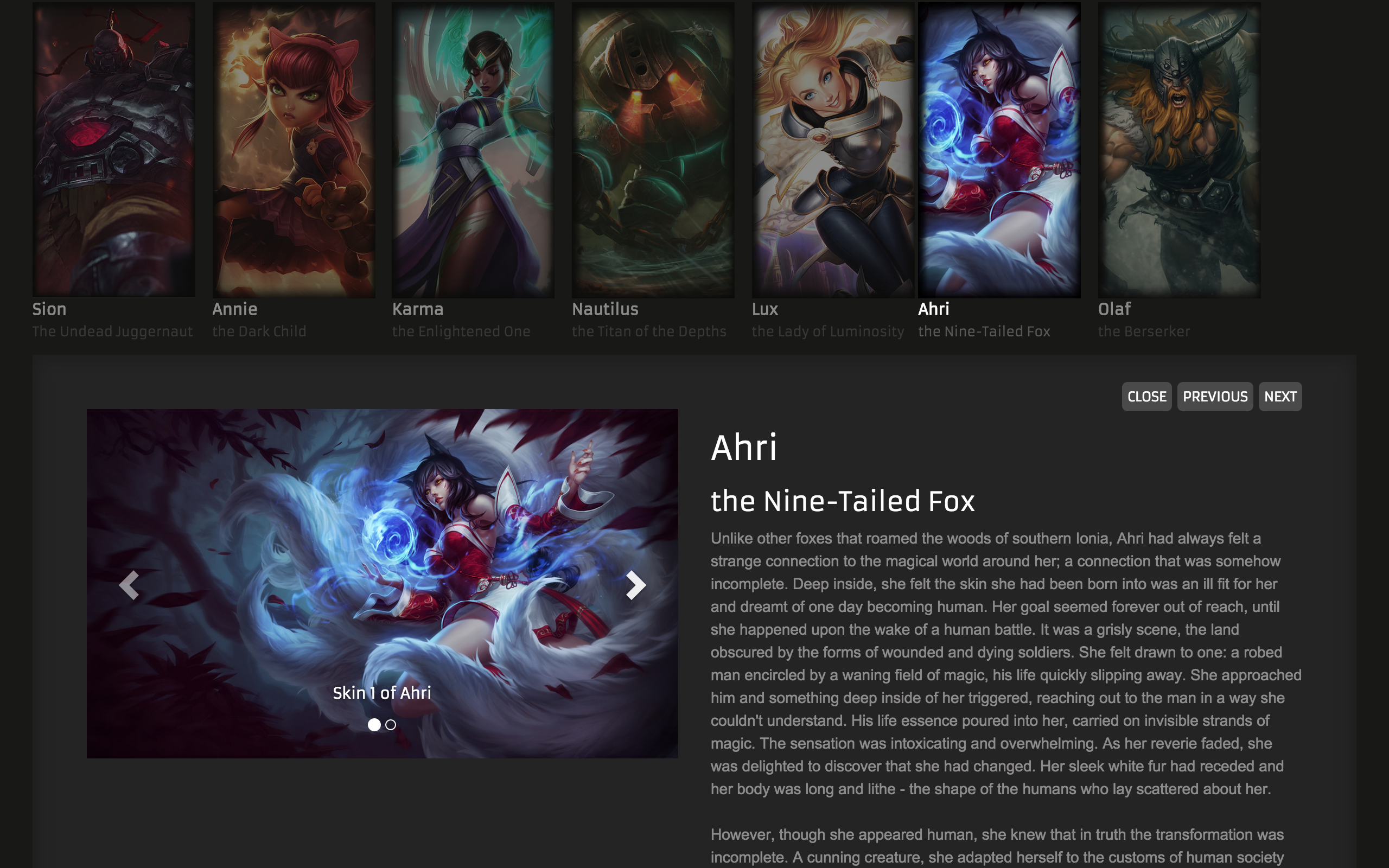Viewport: 1389px width, 868px height.
Task: Open Olaf champion portrait
Action: (x=1180, y=149)
